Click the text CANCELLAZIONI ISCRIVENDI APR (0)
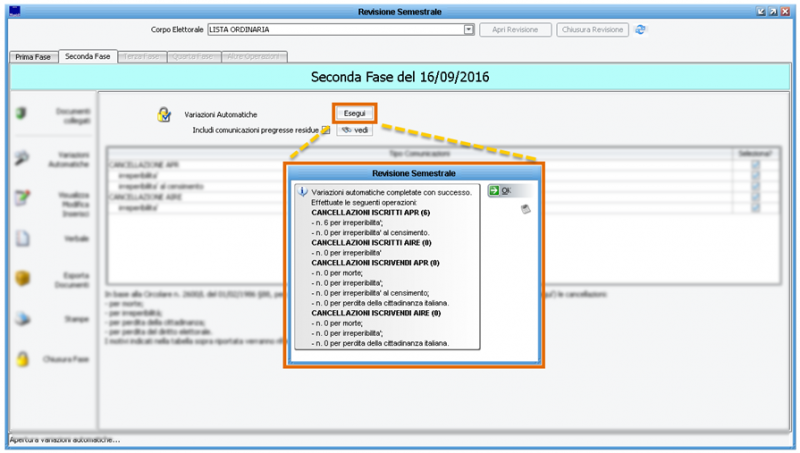Image resolution: width=800 pixels, height=453 pixels. coord(375,263)
